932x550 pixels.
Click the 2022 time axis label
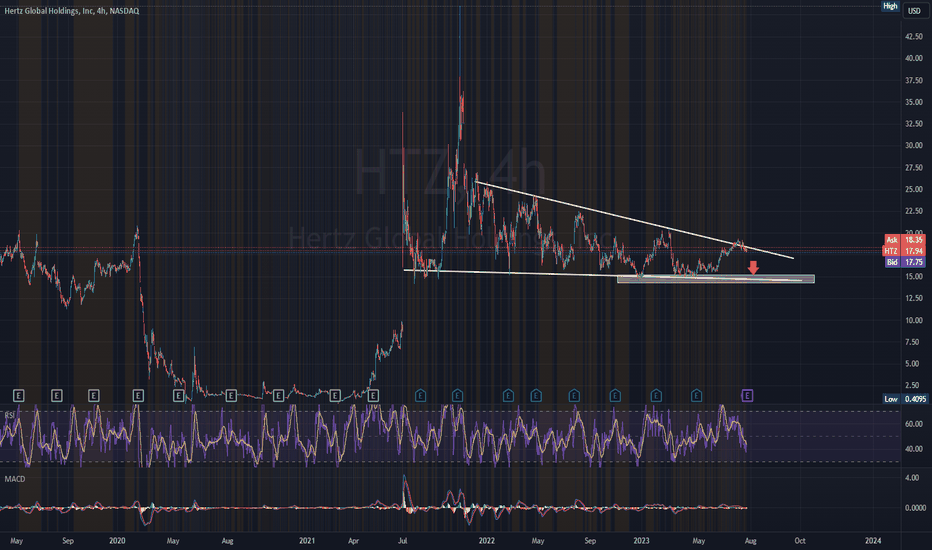click(487, 540)
